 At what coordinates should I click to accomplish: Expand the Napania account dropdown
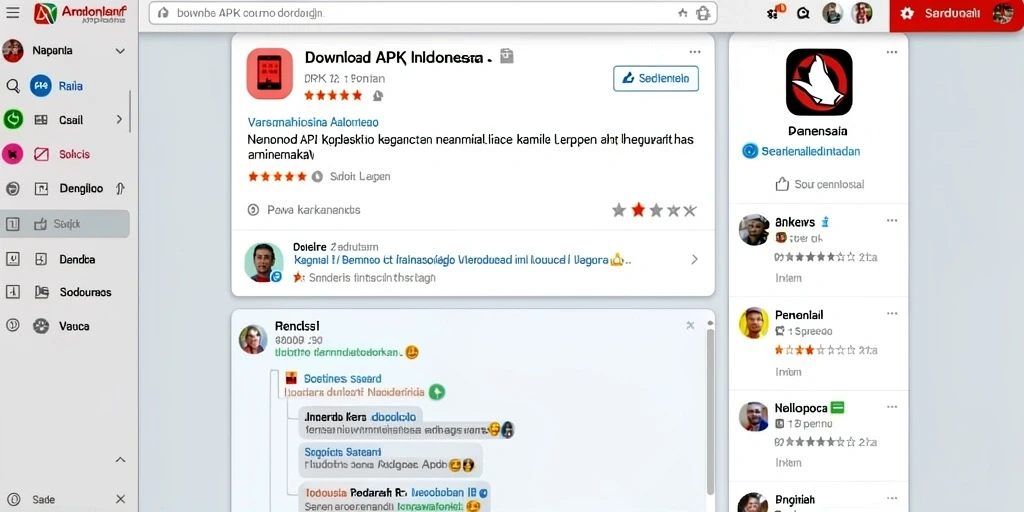(x=120, y=51)
